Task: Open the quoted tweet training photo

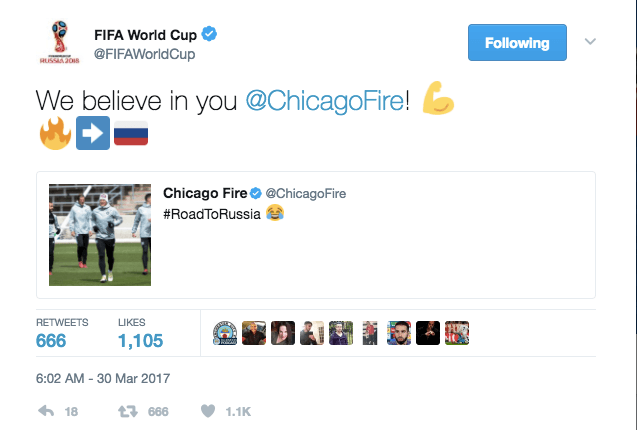Action: coord(100,235)
